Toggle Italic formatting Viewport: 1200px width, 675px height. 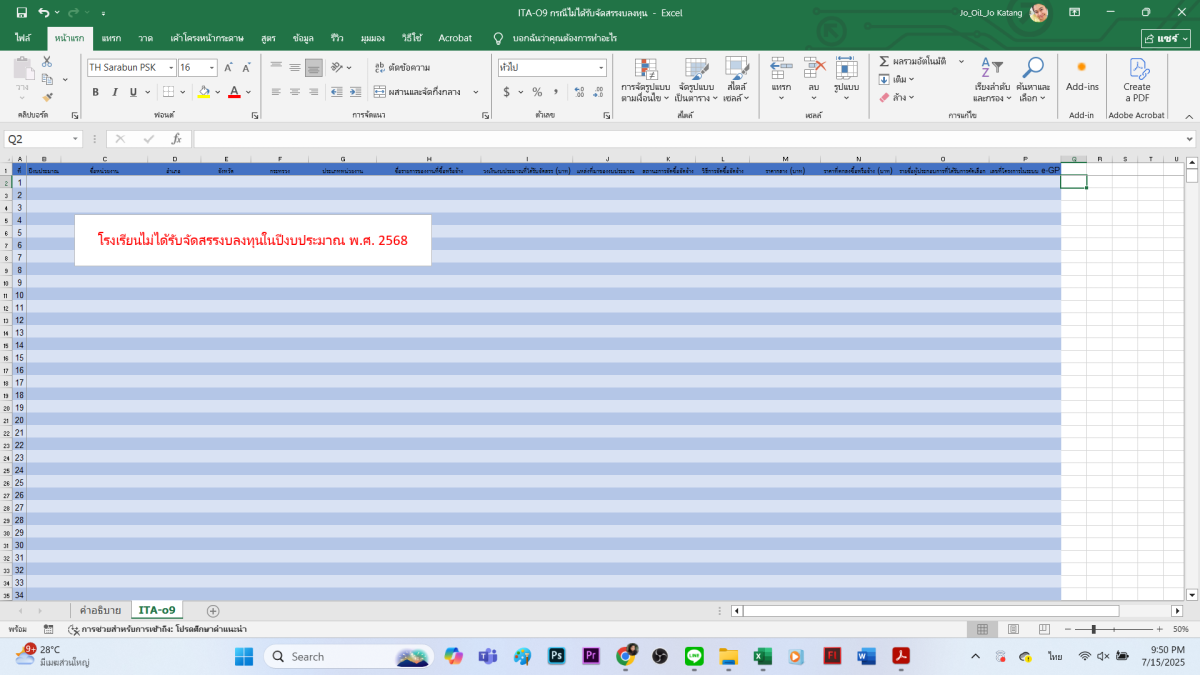point(115,92)
